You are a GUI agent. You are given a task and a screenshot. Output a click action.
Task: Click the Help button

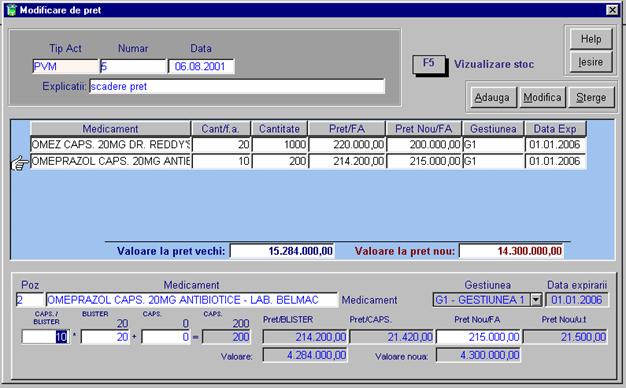591,39
